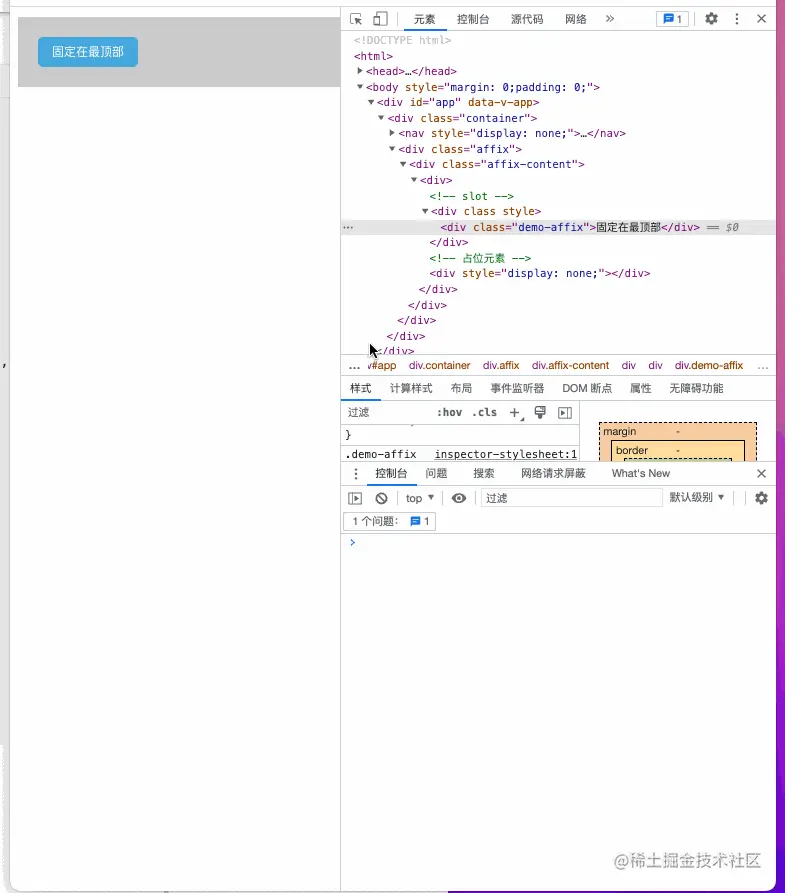Collapse the div class style node
This screenshot has height=893, width=785.
click(424, 211)
